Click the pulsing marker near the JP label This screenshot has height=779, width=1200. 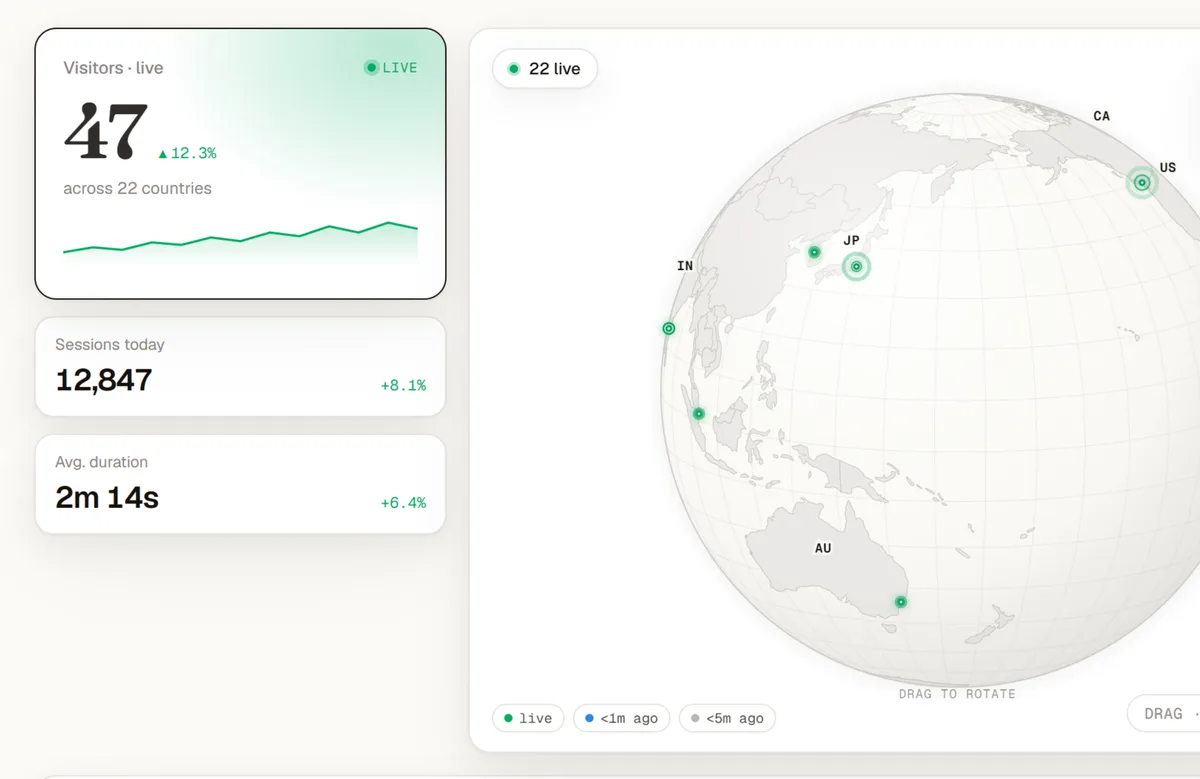click(x=856, y=266)
